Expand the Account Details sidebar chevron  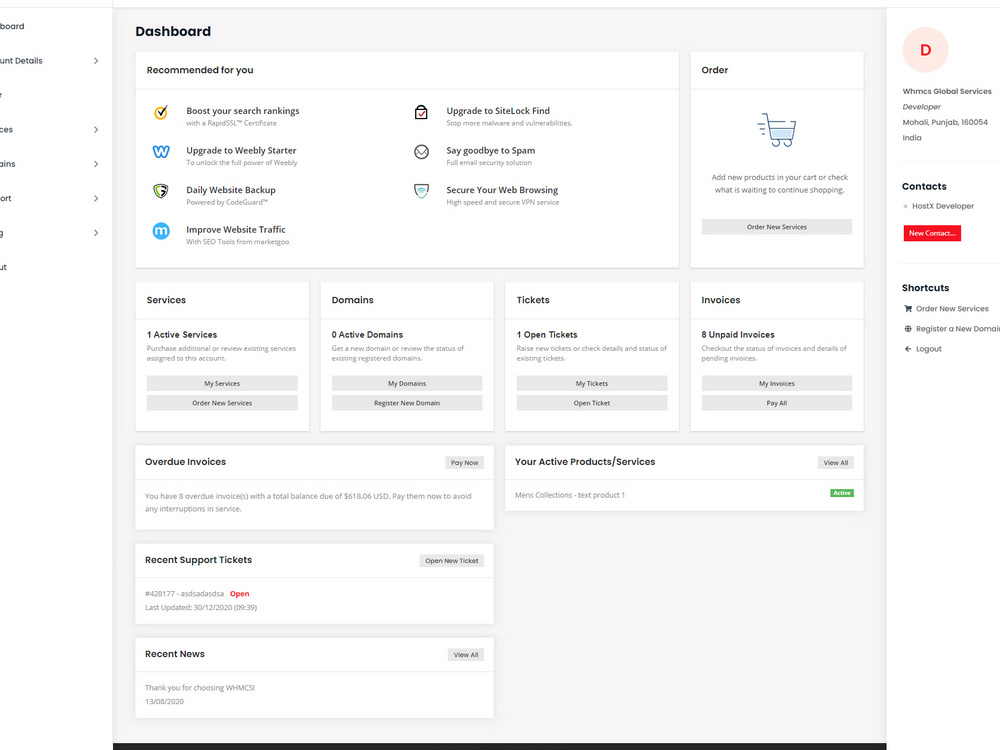[x=96, y=61]
